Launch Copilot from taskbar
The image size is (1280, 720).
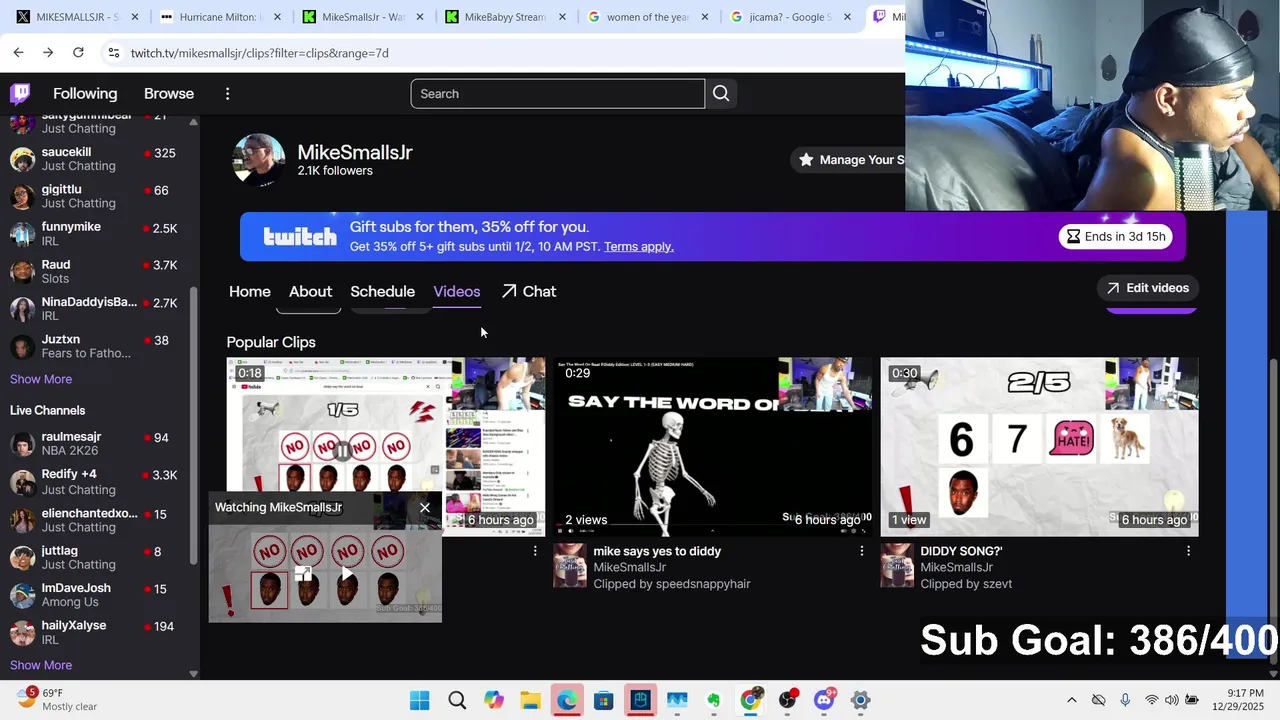pyautogui.click(x=494, y=700)
